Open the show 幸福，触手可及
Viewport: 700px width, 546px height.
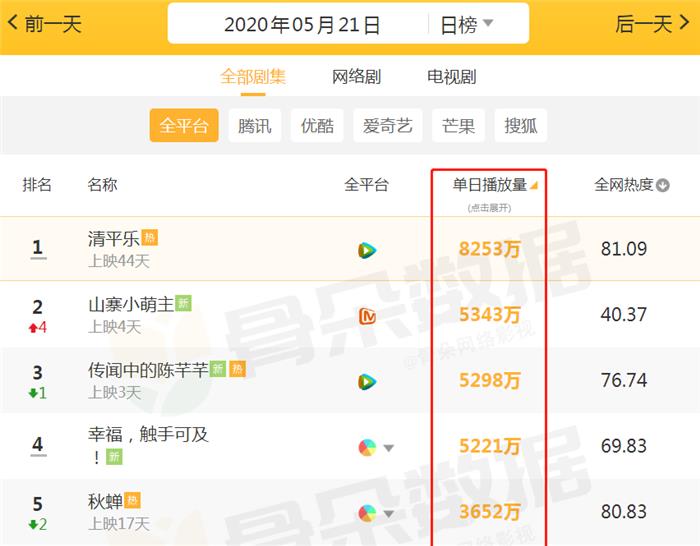(x=148, y=434)
